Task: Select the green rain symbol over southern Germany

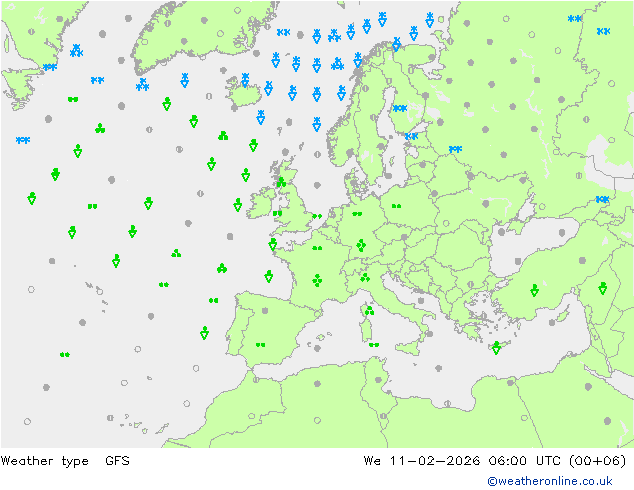Action: point(361,245)
